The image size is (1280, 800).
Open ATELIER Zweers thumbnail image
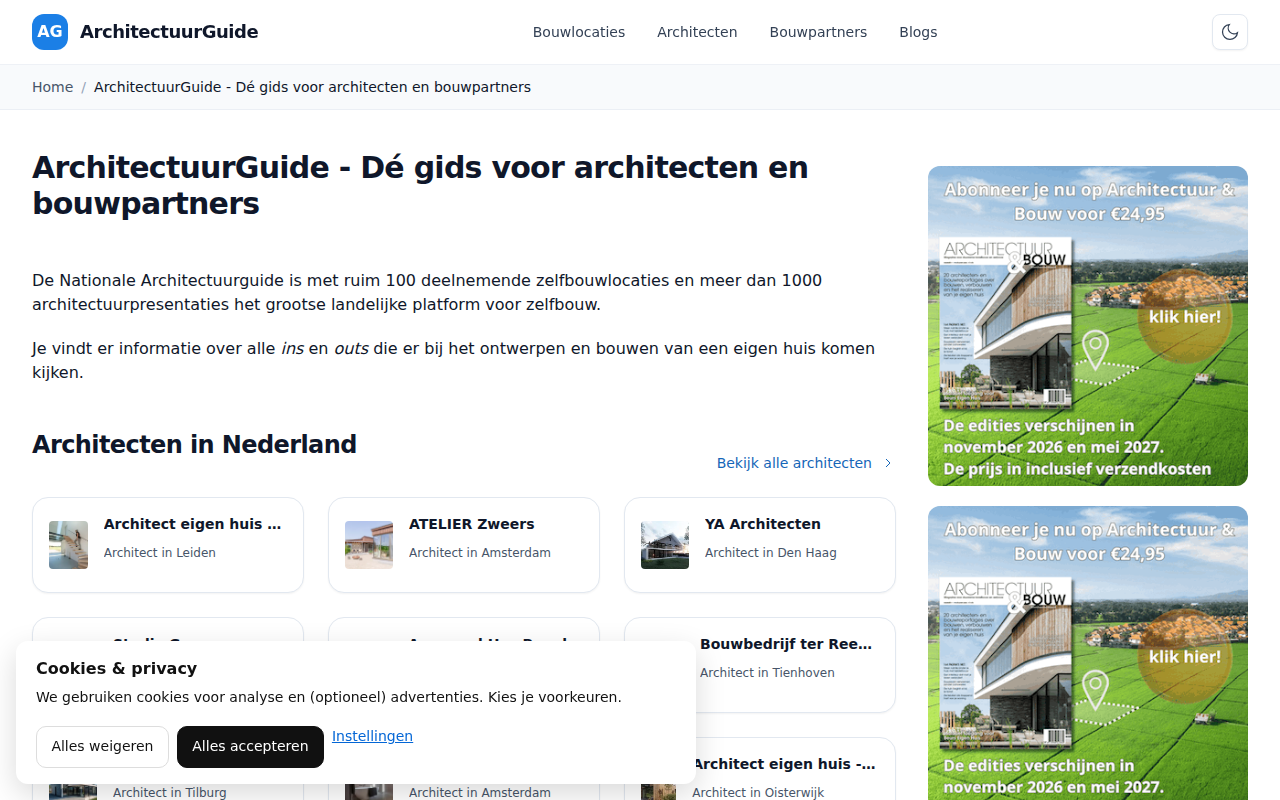(369, 545)
